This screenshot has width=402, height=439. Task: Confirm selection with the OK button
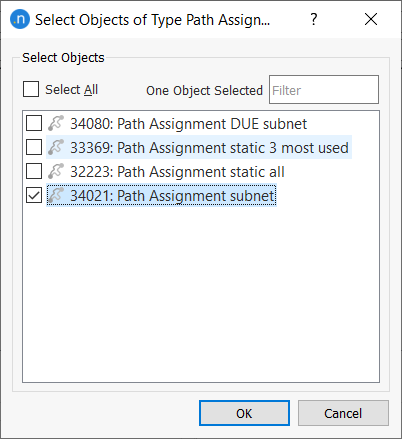[244, 413]
